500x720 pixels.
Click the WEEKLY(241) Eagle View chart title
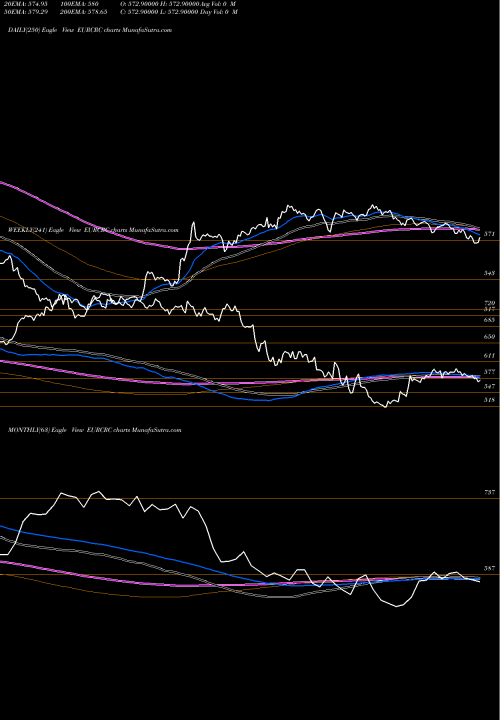point(93,230)
